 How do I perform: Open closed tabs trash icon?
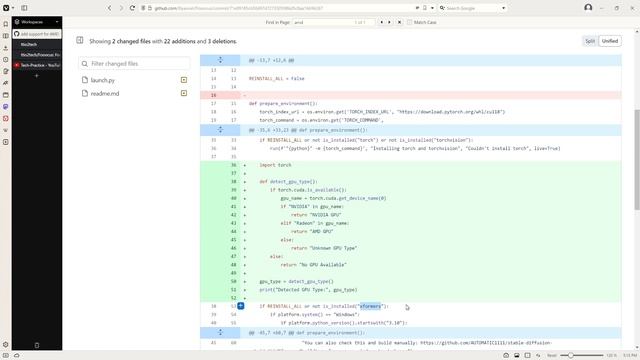(x=37, y=345)
